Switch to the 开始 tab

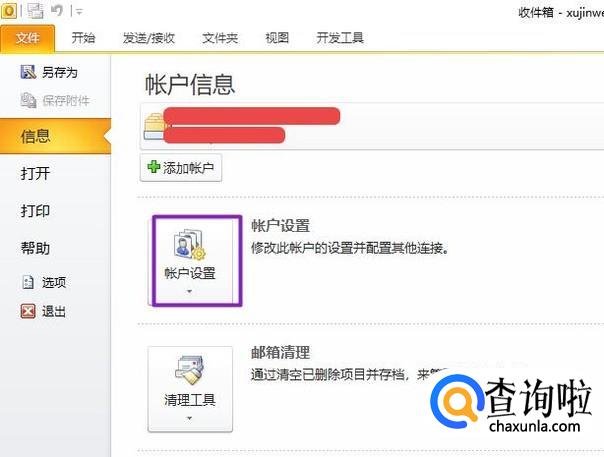[x=83, y=38]
